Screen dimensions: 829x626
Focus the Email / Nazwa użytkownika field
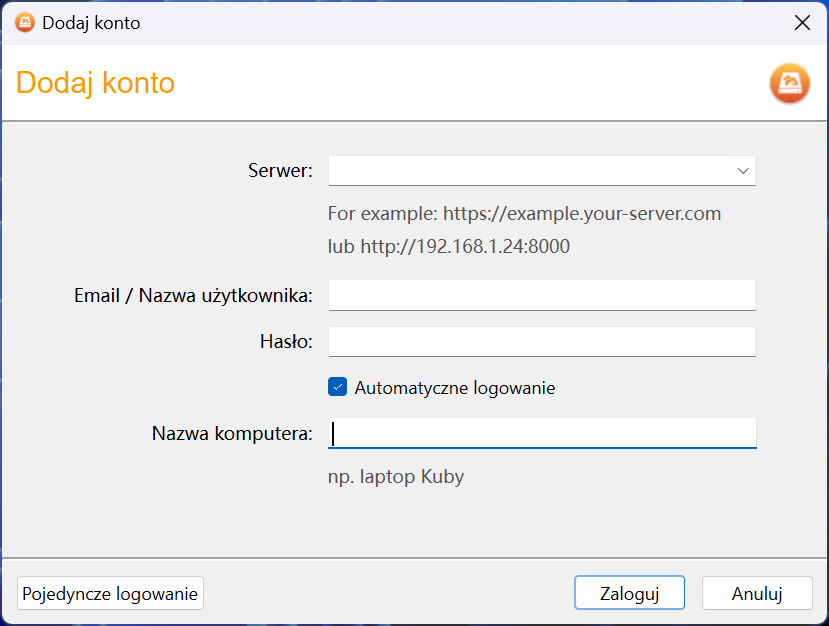pos(542,295)
